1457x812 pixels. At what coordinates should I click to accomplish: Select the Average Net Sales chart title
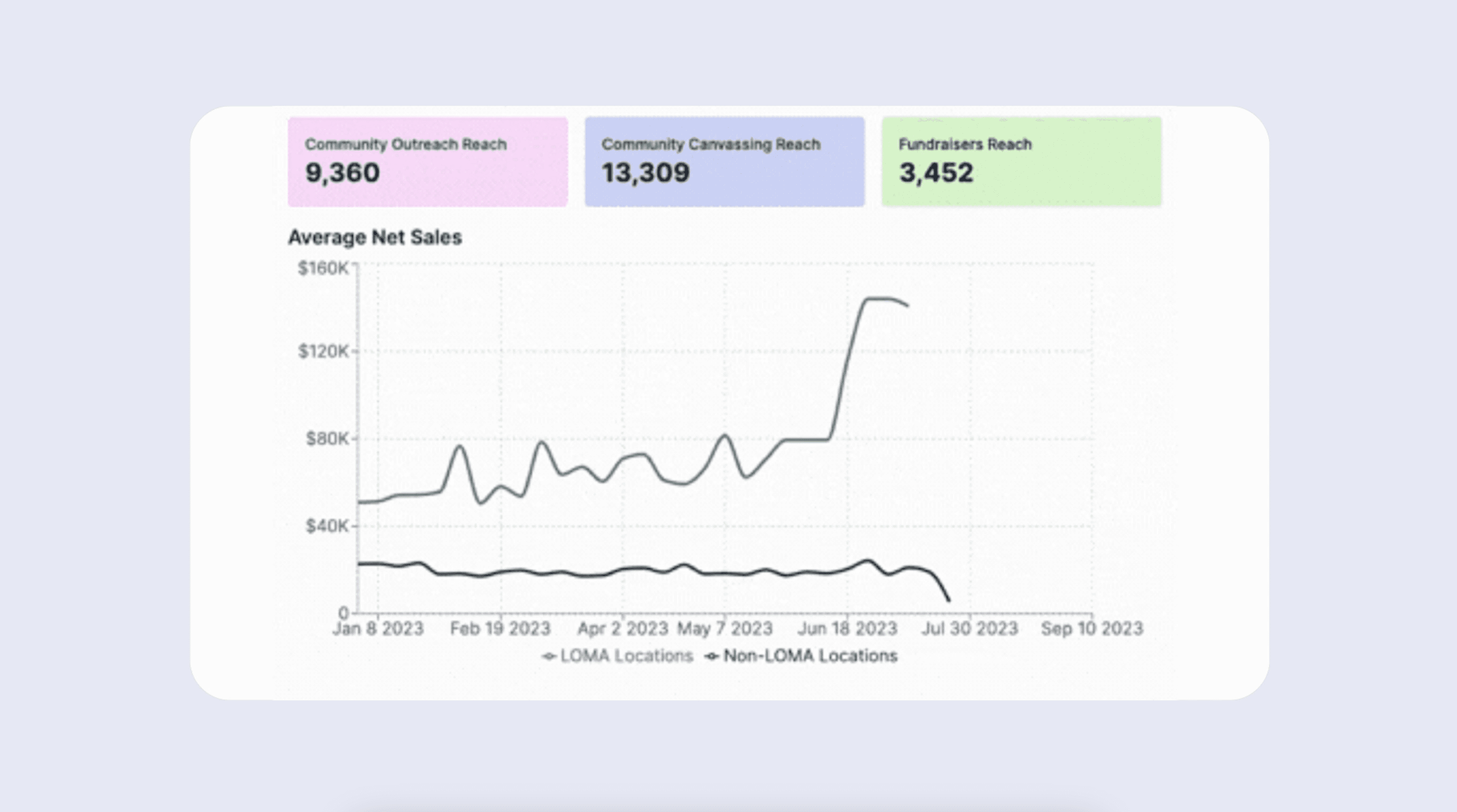(375, 237)
